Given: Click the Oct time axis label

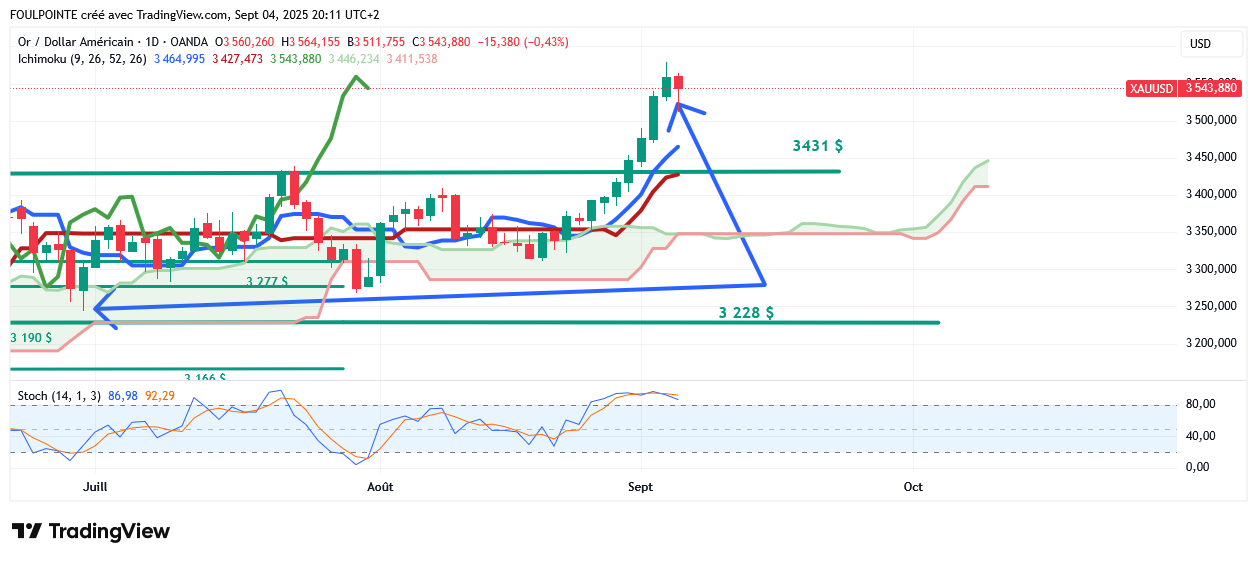Looking at the screenshot, I should (912, 487).
